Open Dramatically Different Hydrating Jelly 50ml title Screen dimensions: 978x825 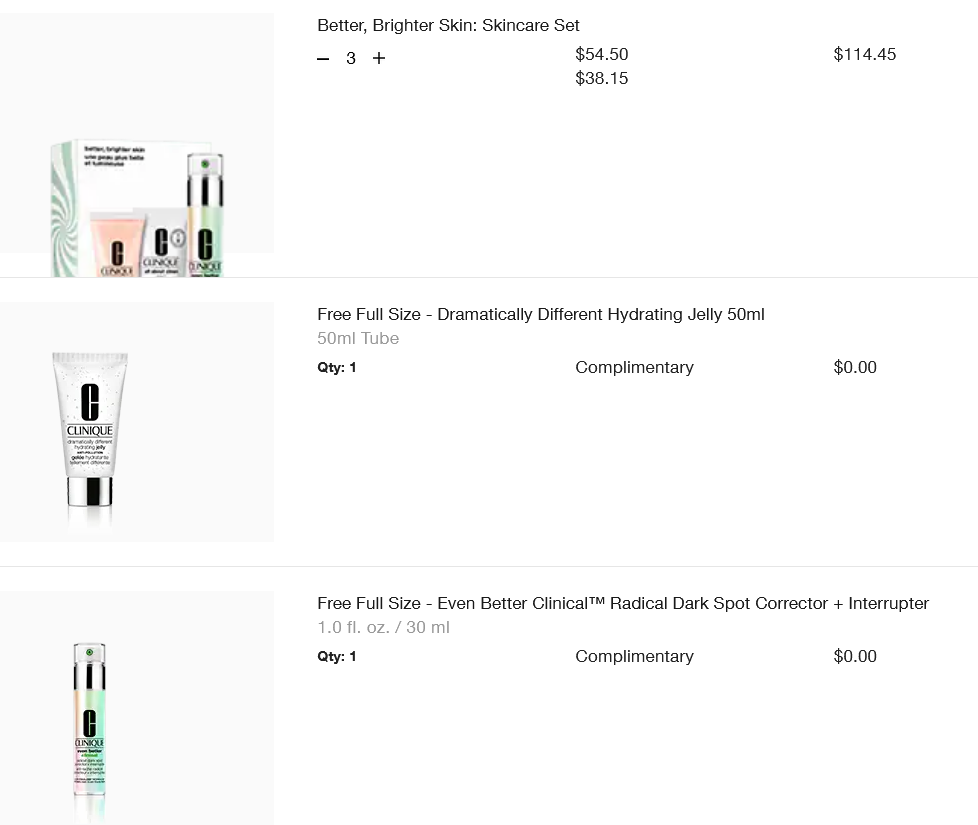(x=540, y=314)
